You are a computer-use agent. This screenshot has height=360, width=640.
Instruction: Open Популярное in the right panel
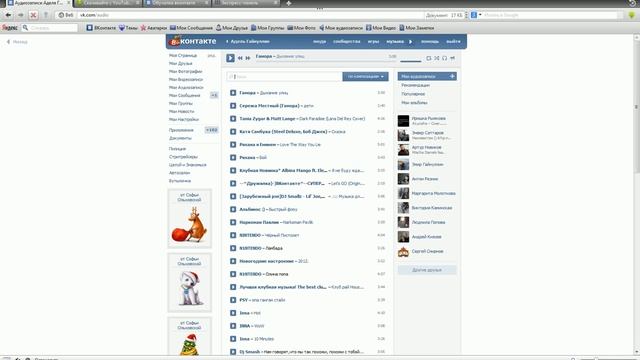click(413, 94)
